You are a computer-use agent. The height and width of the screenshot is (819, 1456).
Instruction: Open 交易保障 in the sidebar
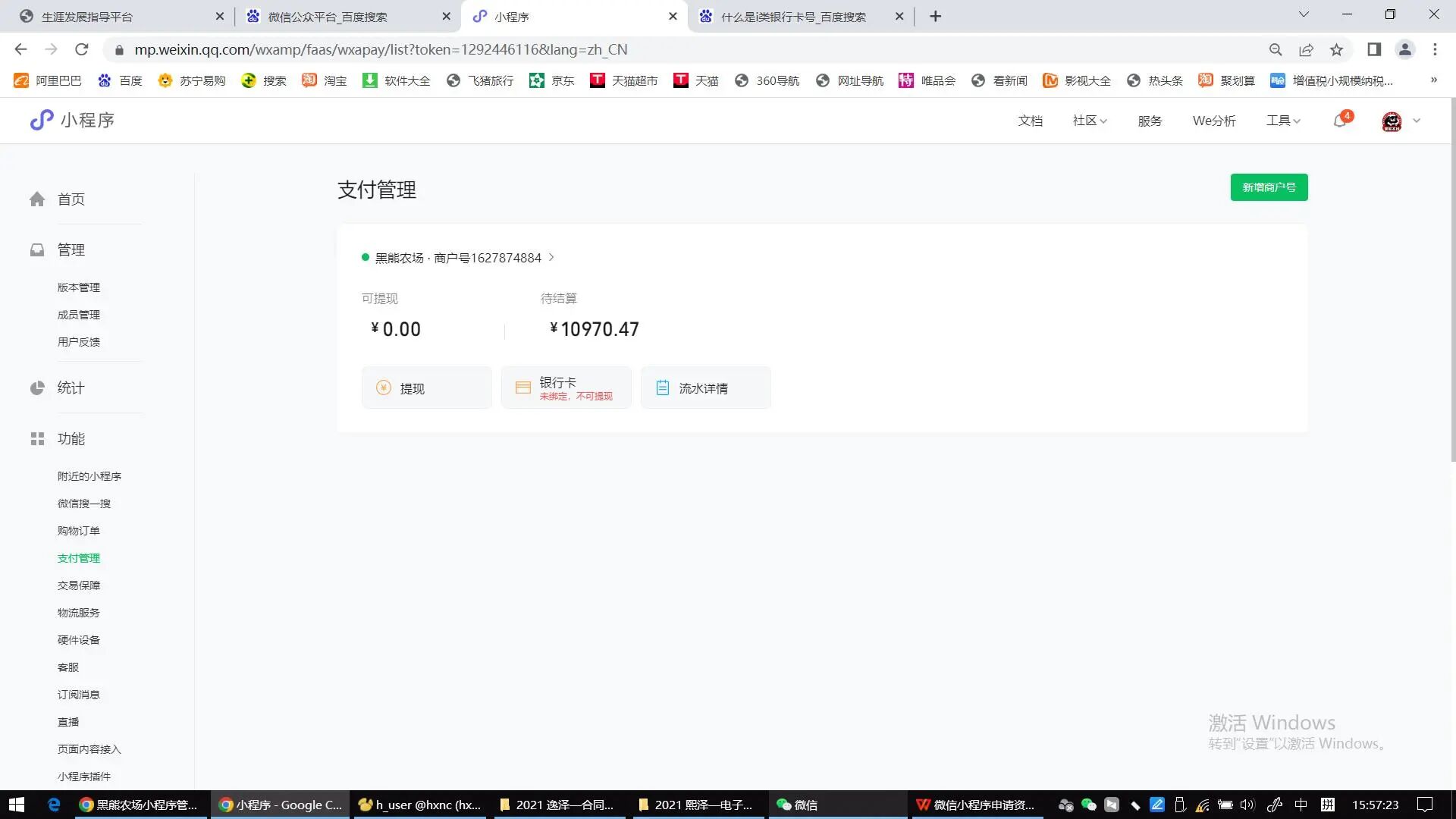[x=79, y=585]
